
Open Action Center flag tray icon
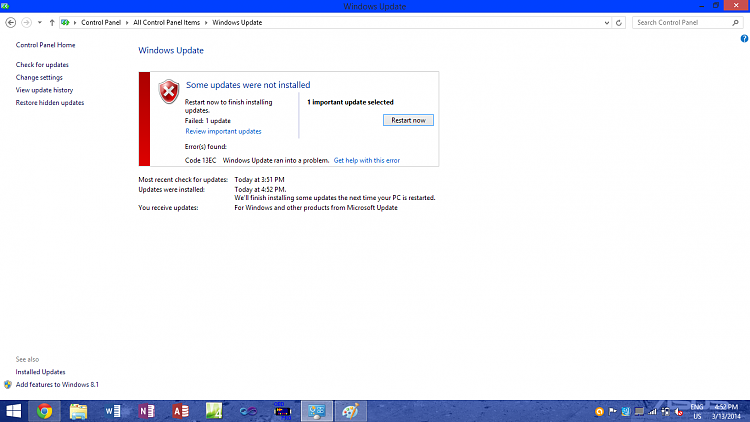tap(613, 411)
